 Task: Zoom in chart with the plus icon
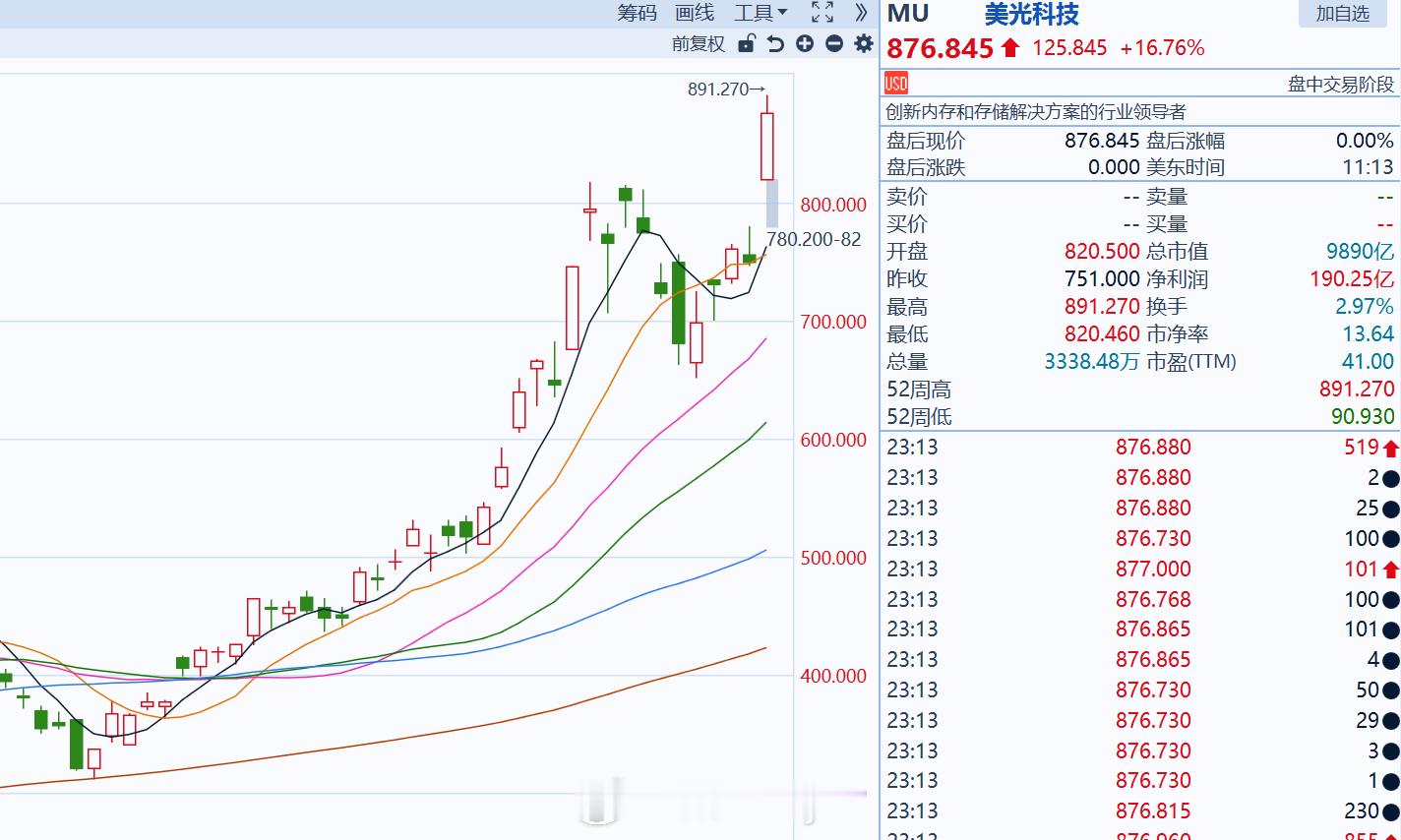[805, 43]
